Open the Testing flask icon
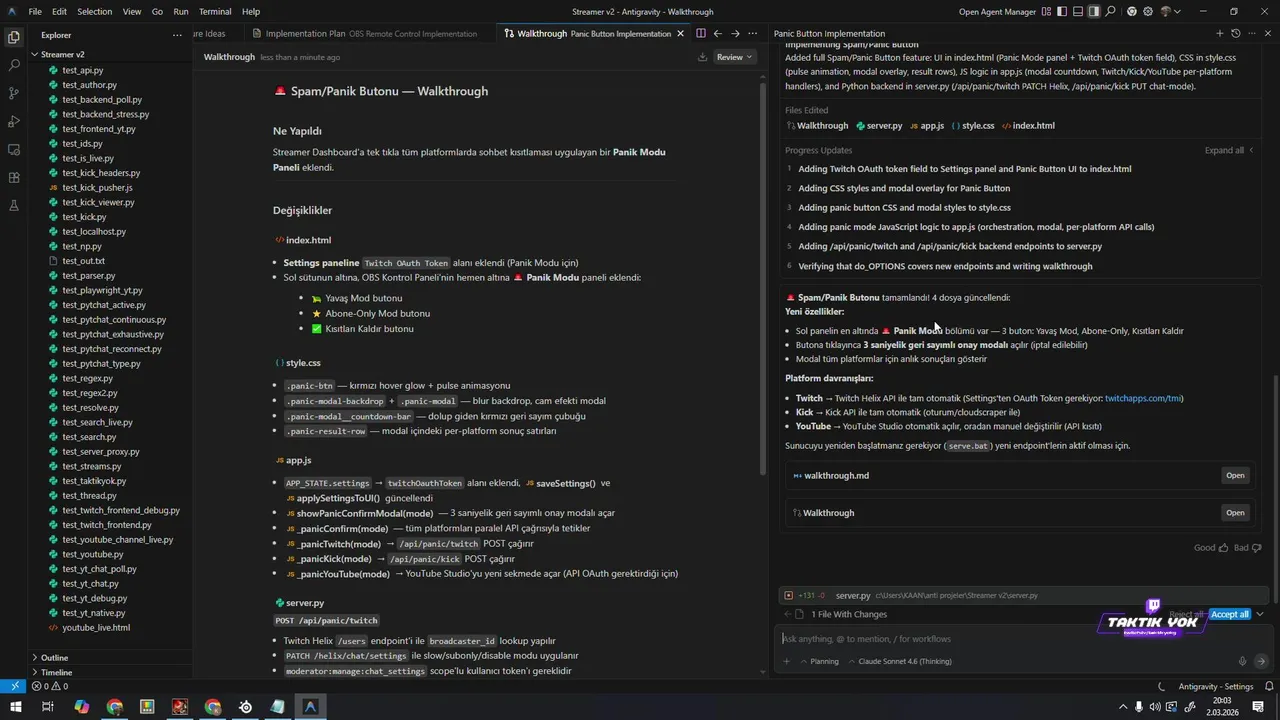1280x720 pixels. pos(14,205)
